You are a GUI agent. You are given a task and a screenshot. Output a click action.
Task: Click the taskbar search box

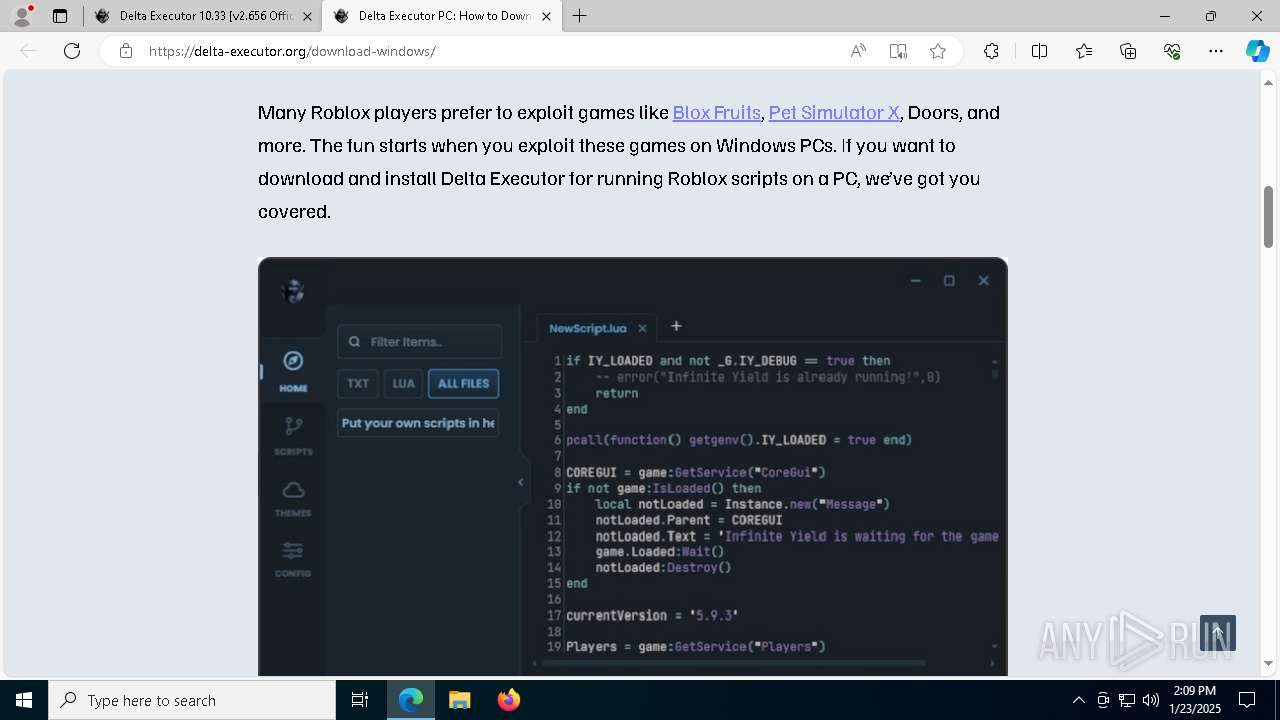(192, 700)
